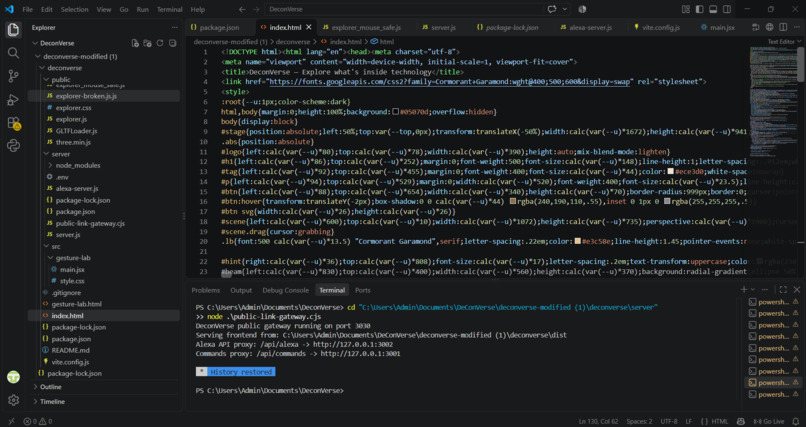This screenshot has width=806, height=427.
Task: Open the Selection menu
Action: (75, 9)
